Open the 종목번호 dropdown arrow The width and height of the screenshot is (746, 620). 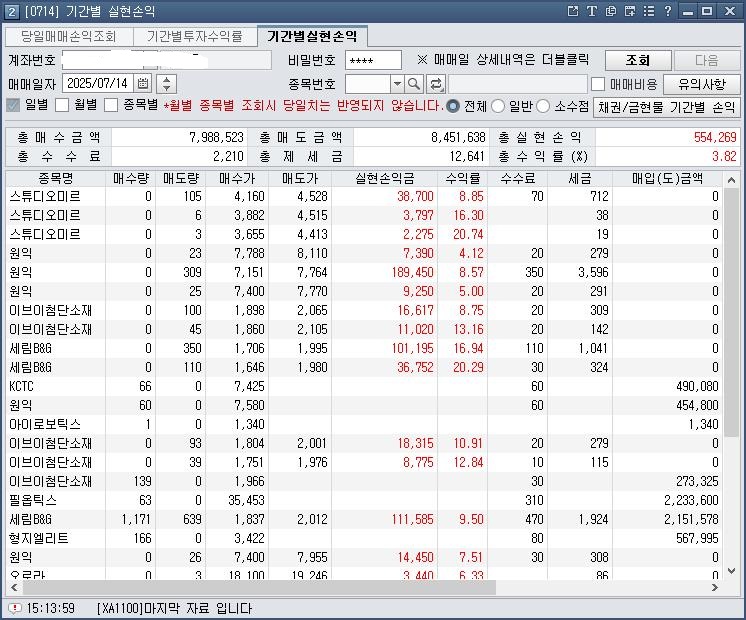tap(397, 84)
